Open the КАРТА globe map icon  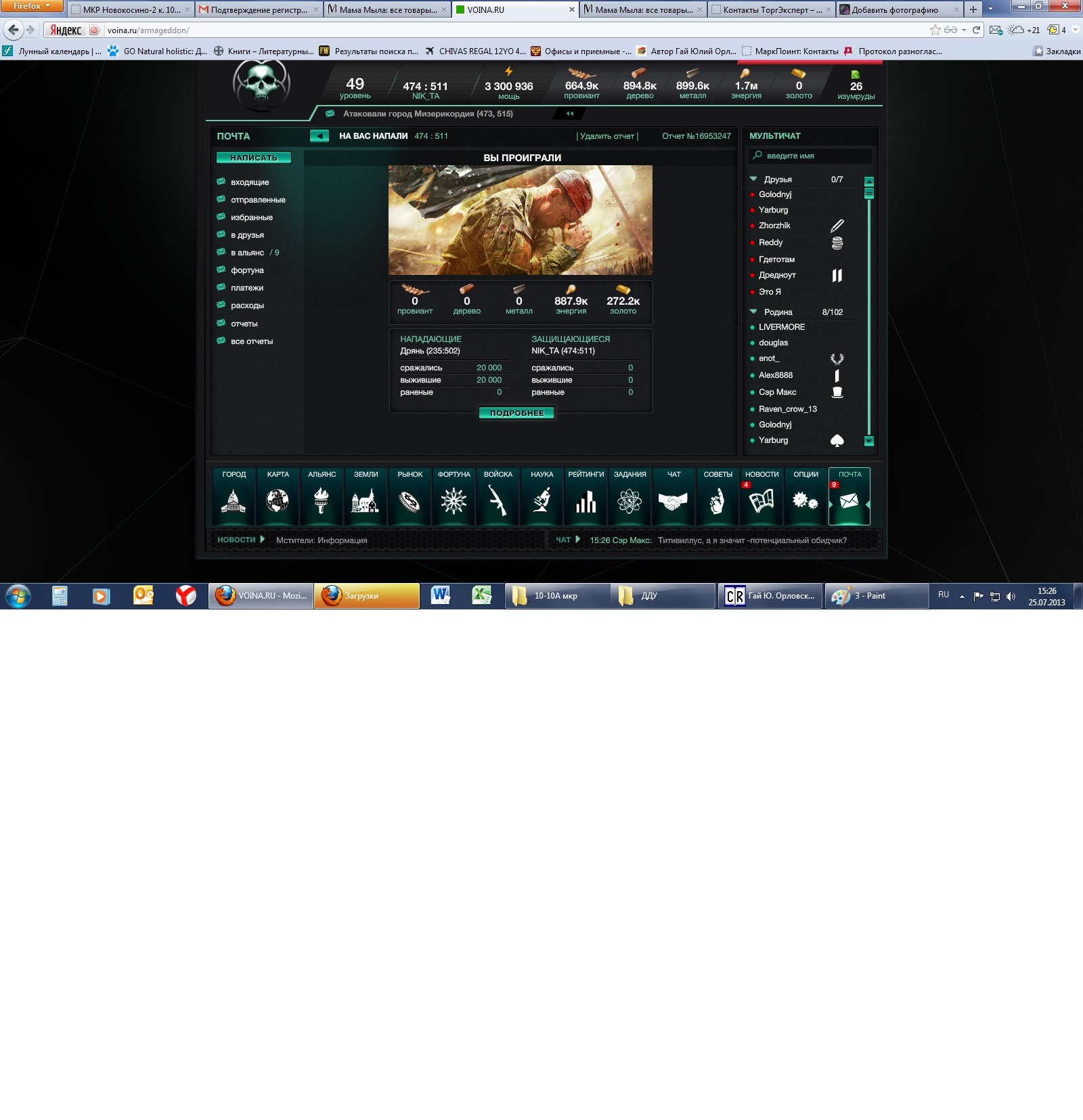click(x=278, y=500)
